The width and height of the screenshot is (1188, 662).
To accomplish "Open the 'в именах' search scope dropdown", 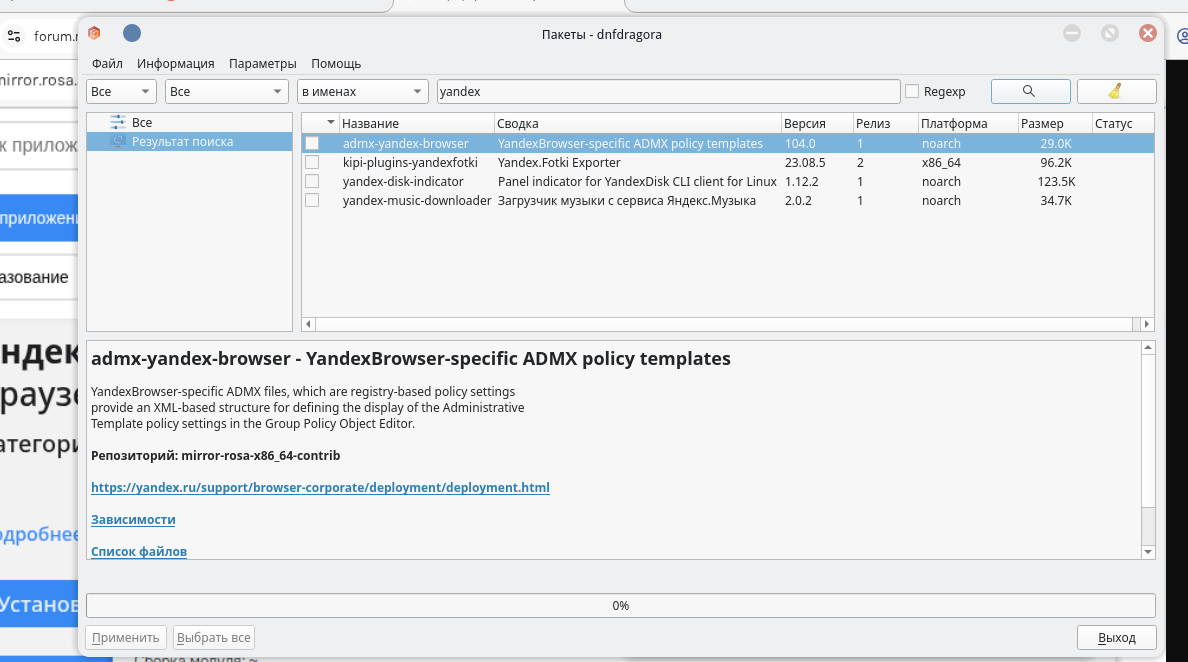I will pyautogui.click(x=362, y=91).
